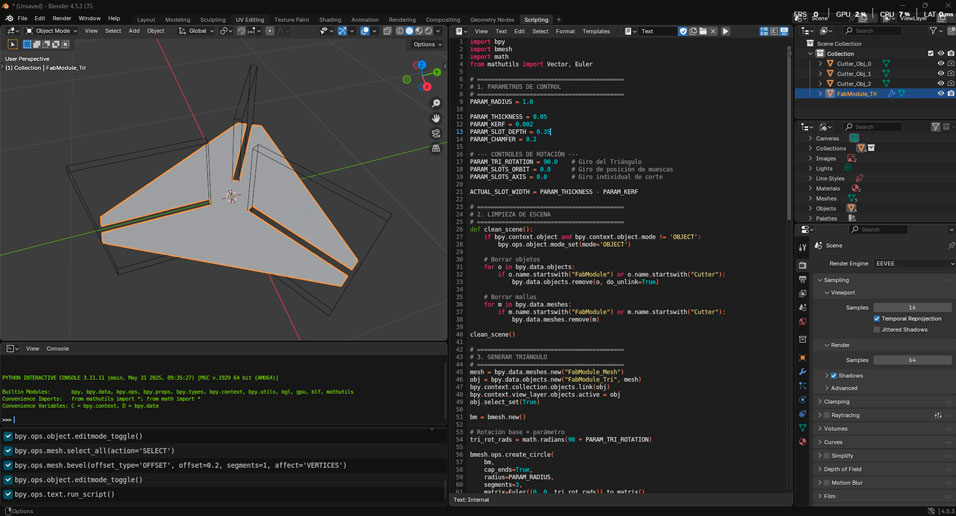Switch to the Geometry Nodes workspace tab
The image size is (956, 516).
[x=493, y=19]
